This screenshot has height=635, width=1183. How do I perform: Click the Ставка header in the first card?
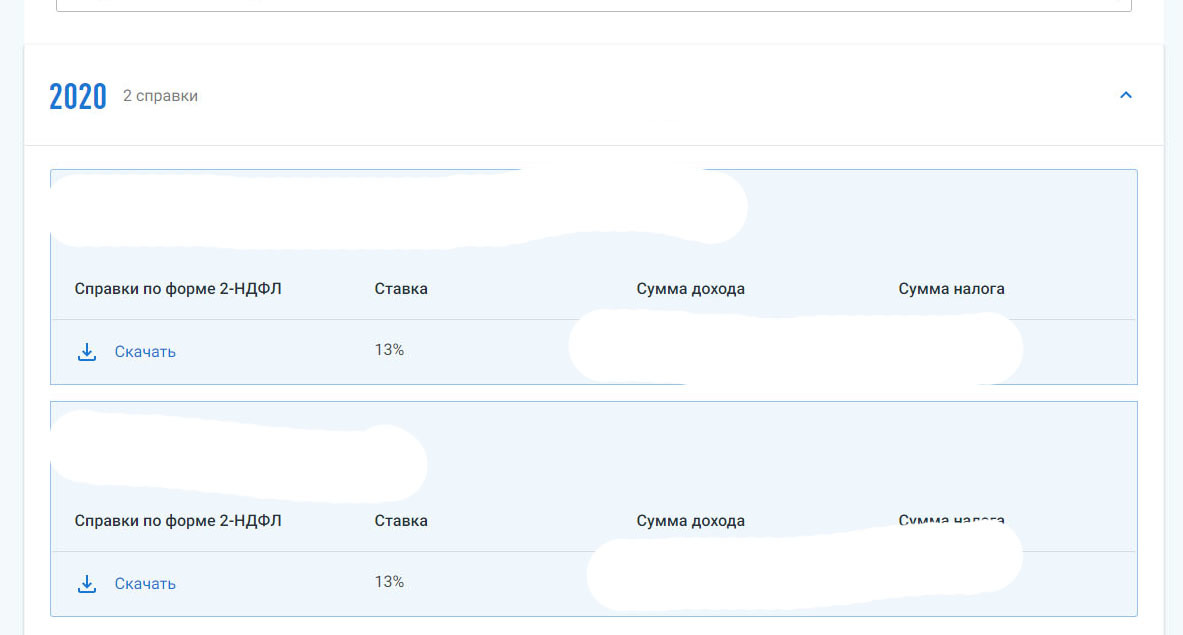click(x=401, y=289)
